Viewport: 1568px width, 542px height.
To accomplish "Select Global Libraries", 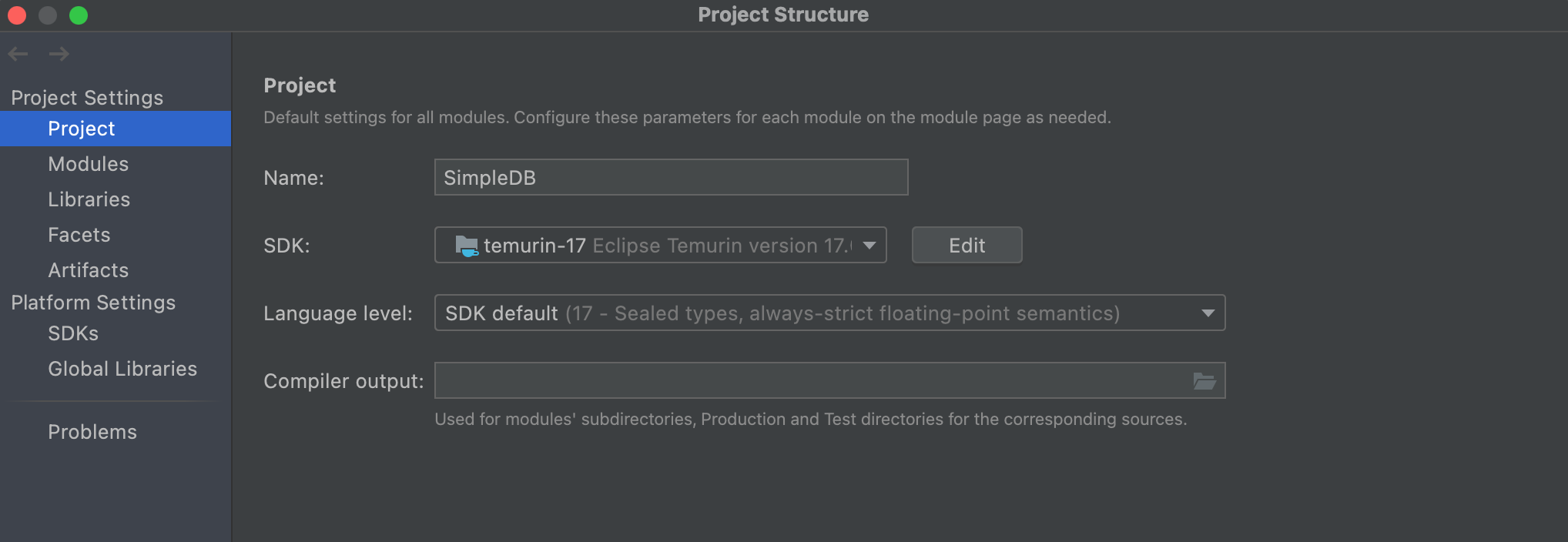I will point(122,368).
